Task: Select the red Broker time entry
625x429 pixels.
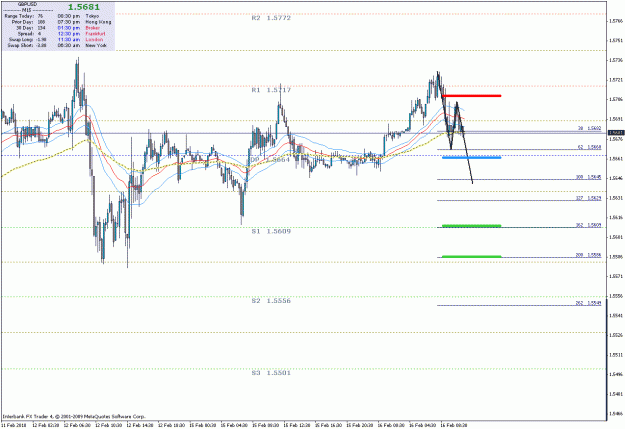Action: click(79, 28)
